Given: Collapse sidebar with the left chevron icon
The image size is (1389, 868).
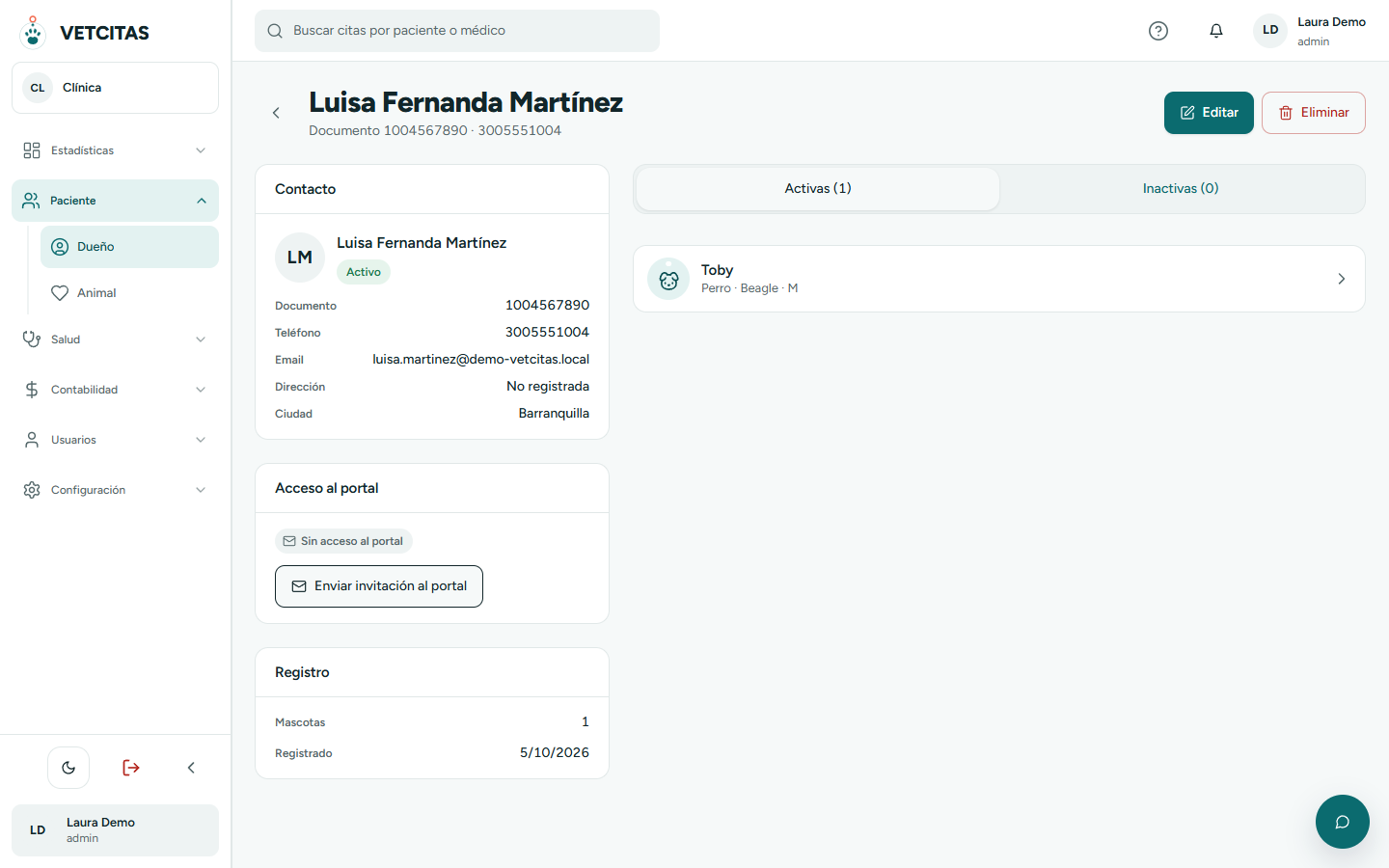Looking at the screenshot, I should coord(191,768).
